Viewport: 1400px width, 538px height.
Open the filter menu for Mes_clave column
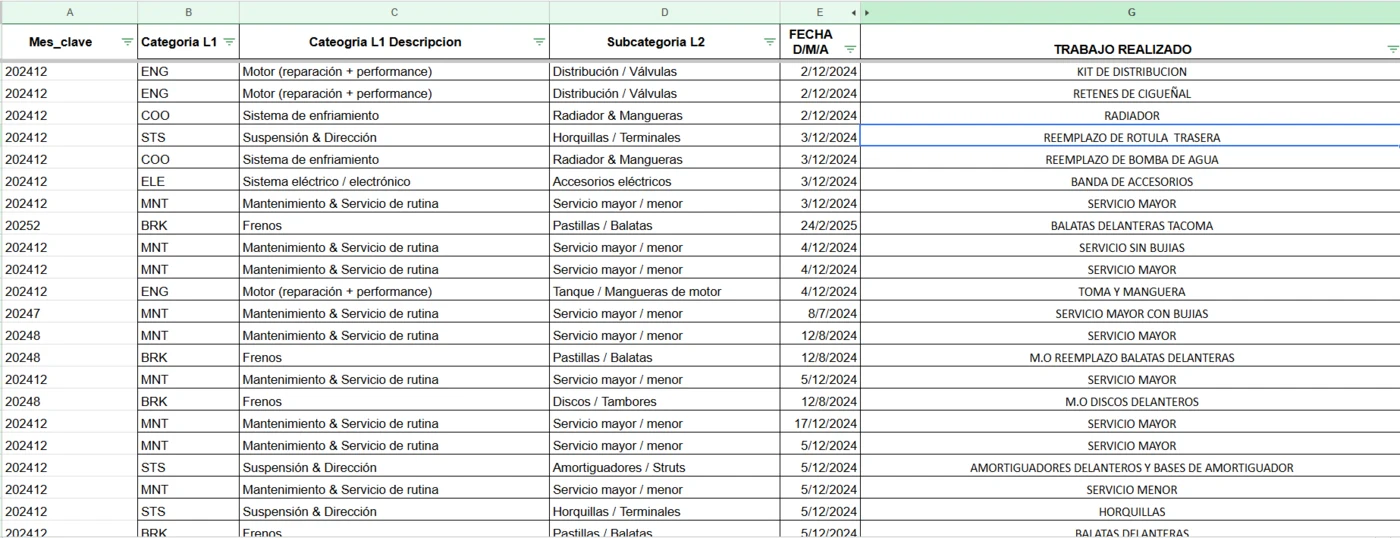127,42
